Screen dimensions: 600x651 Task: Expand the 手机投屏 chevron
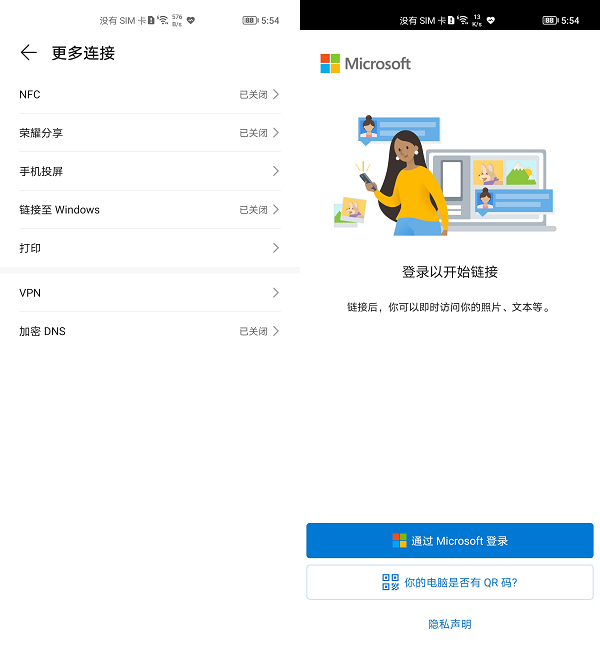(275, 171)
